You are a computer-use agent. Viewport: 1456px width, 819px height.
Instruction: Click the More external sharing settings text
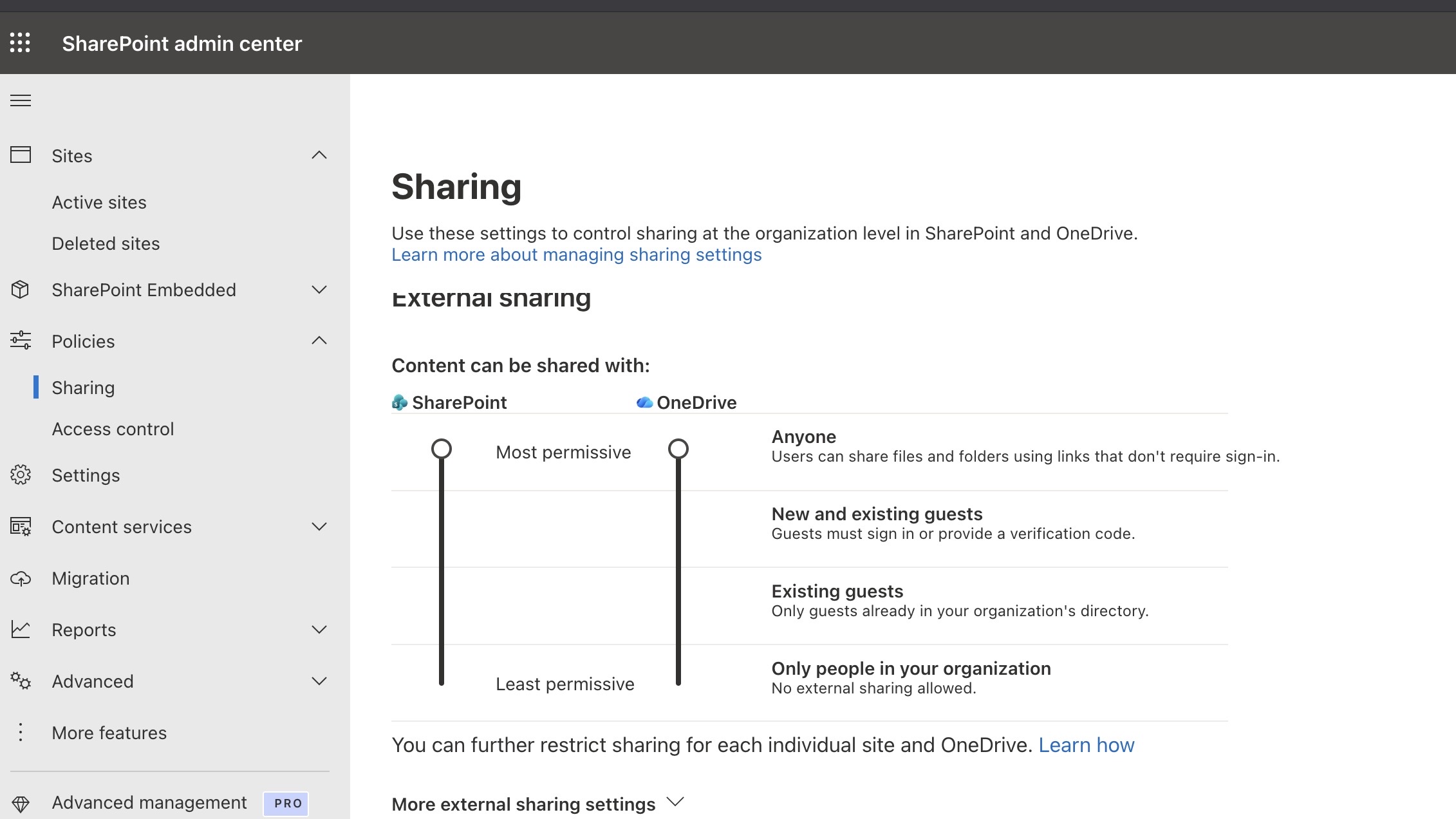pyautogui.click(x=523, y=804)
